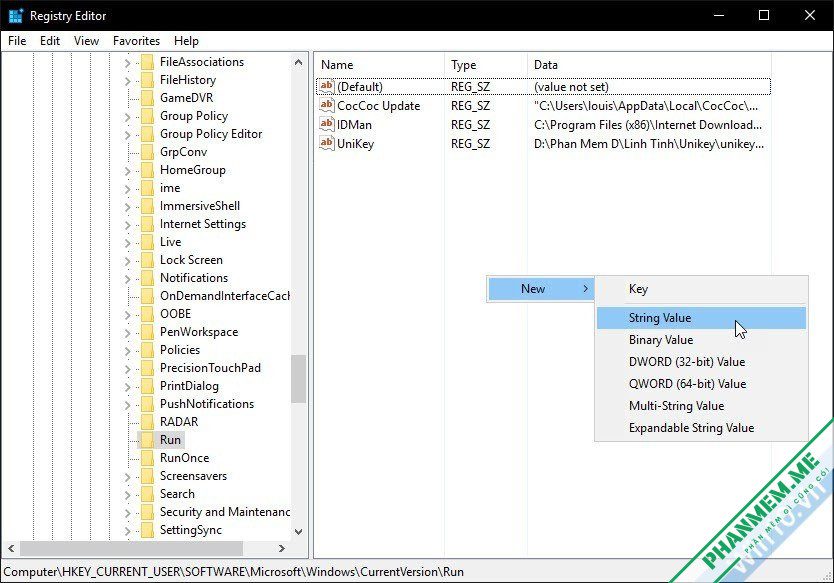Choose Binary Value in the submenu
Image resolution: width=834 pixels, height=583 pixels.
click(701, 340)
